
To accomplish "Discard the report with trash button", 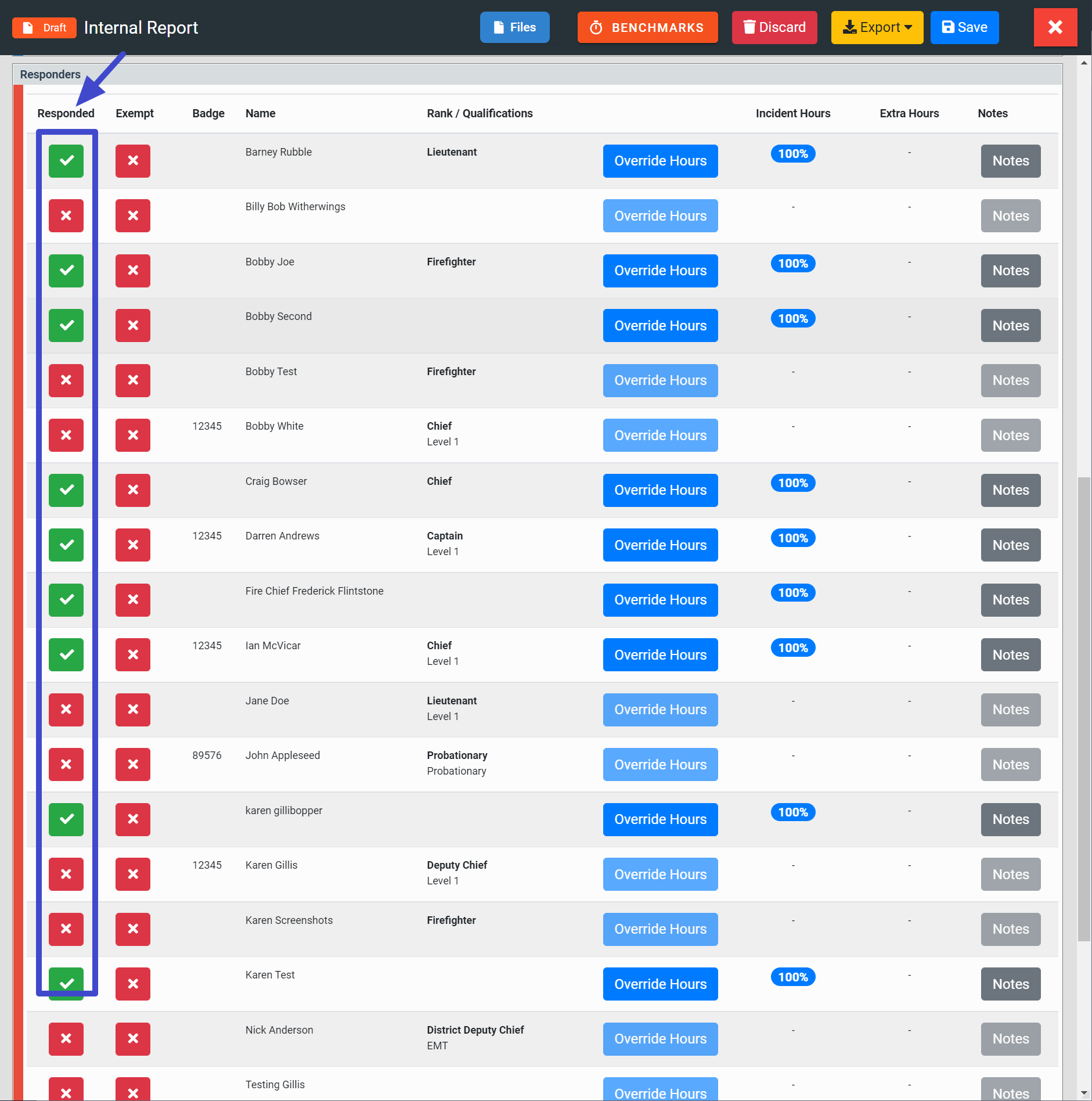I will (774, 27).
